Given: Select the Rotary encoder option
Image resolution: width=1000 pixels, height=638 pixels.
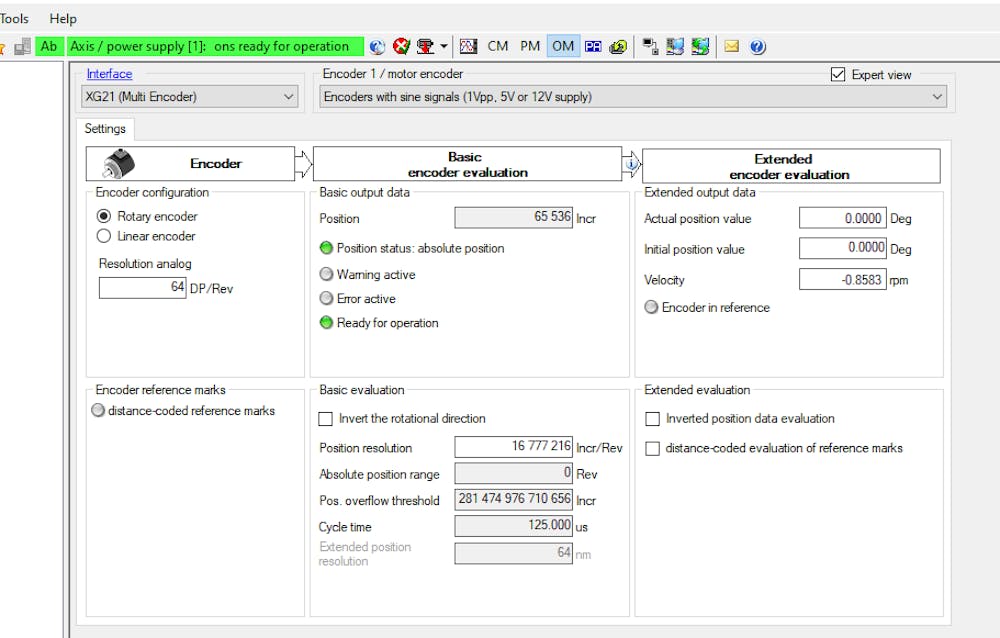Looking at the screenshot, I should (x=105, y=216).
